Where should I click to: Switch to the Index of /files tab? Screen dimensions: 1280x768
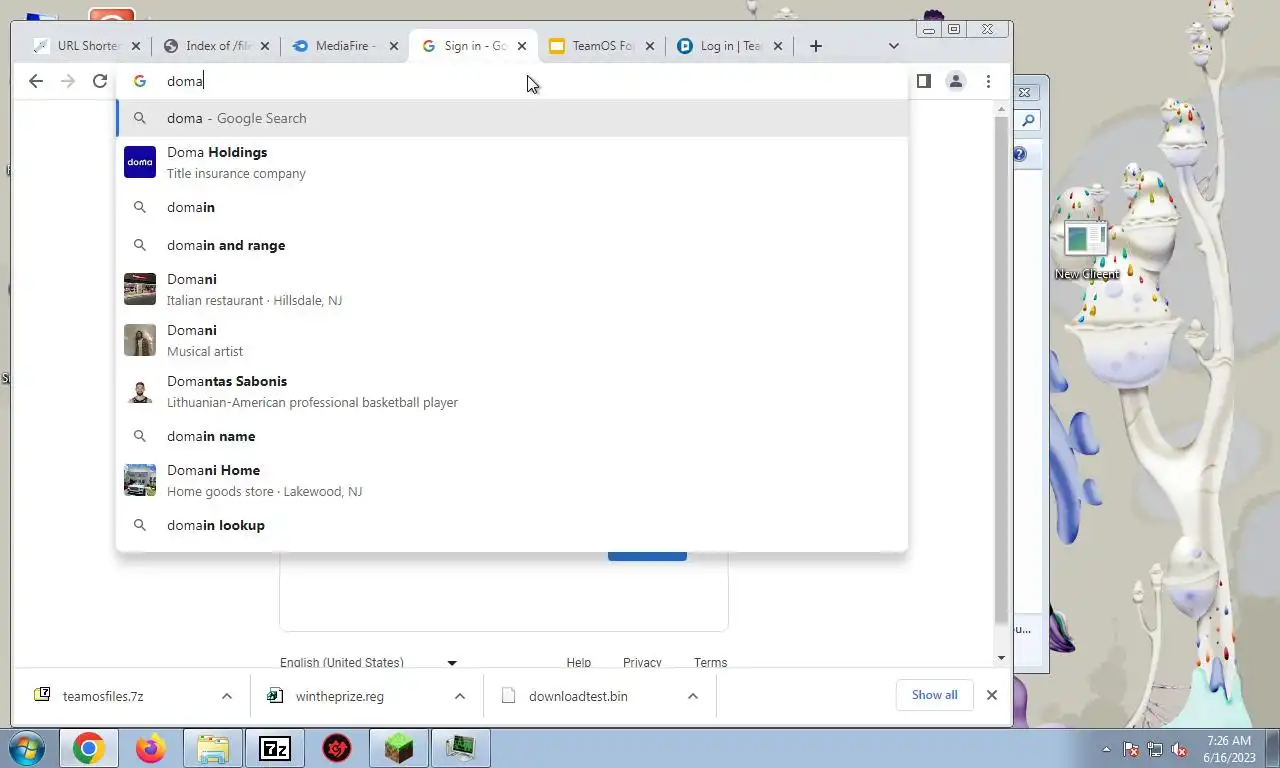(x=217, y=46)
